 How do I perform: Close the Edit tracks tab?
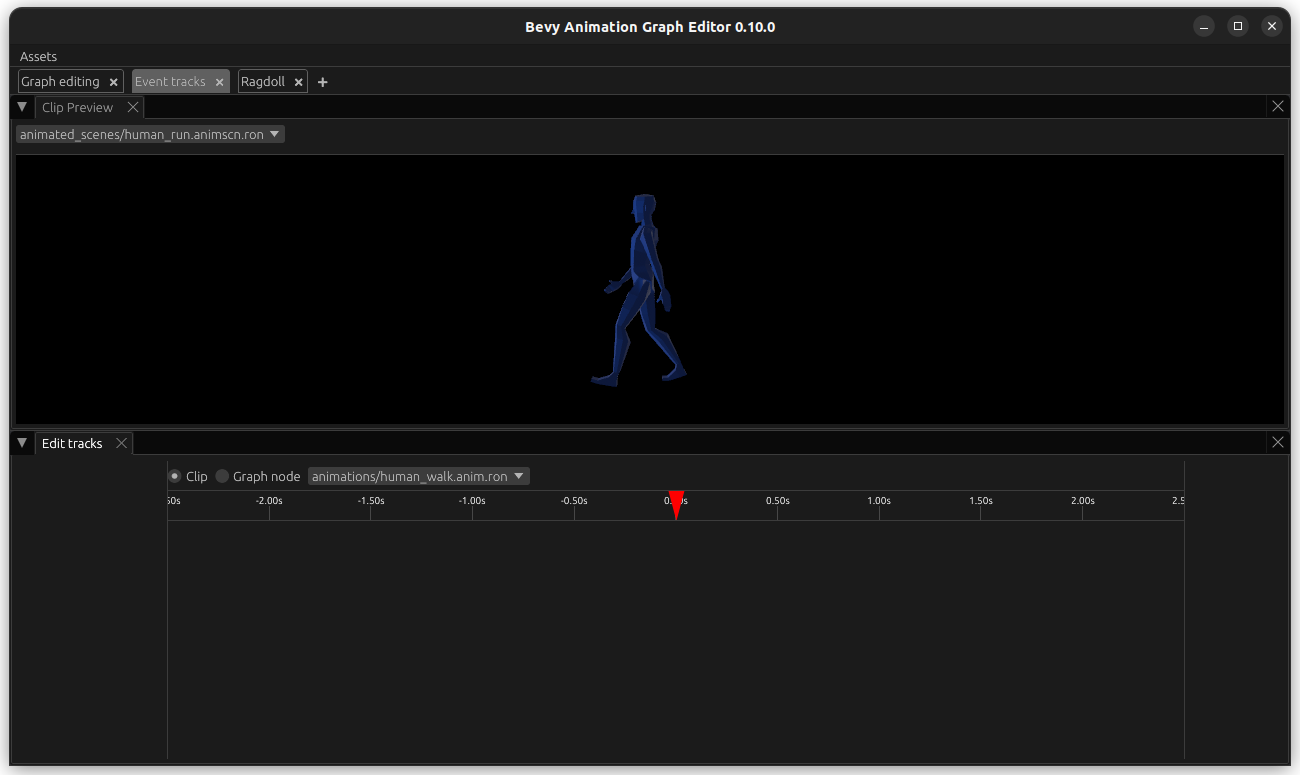click(121, 443)
